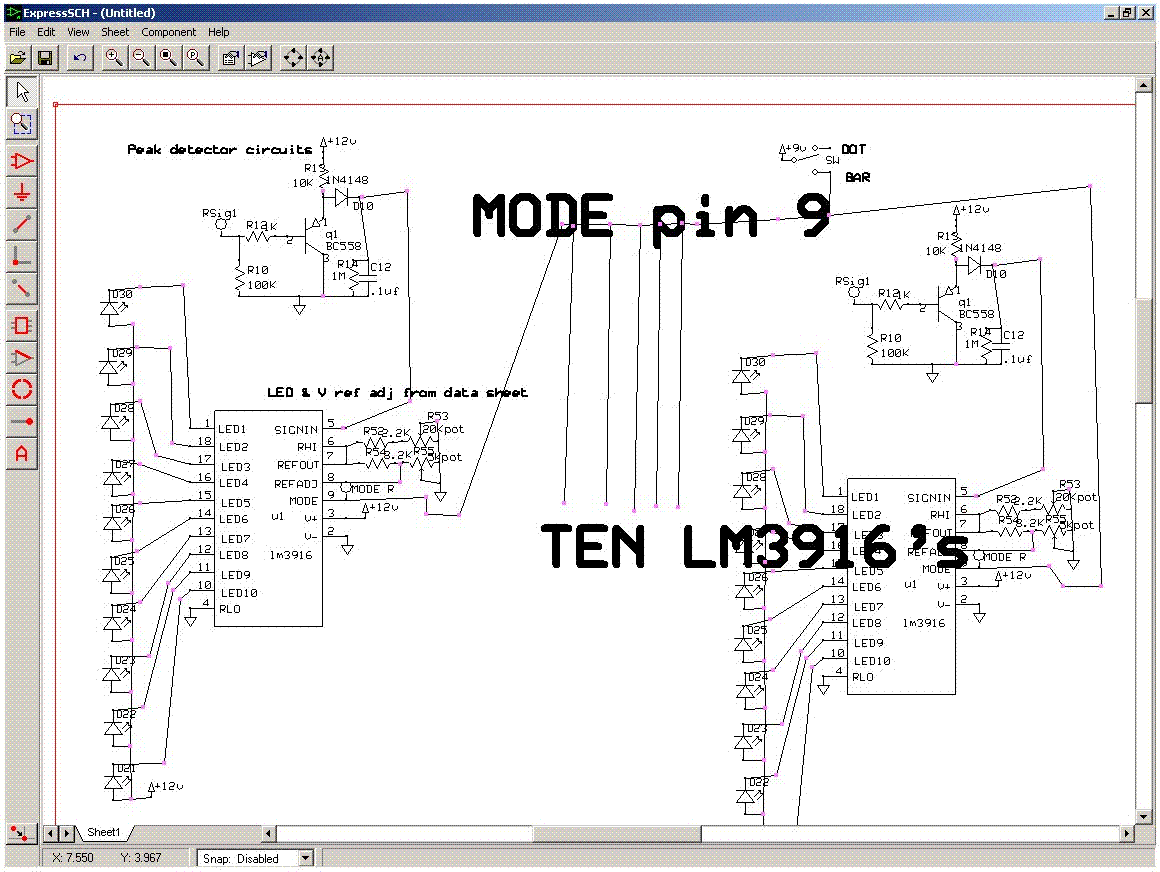The height and width of the screenshot is (872, 1160).
Task: Click the magnifier with the solid square
Action: click(168, 58)
